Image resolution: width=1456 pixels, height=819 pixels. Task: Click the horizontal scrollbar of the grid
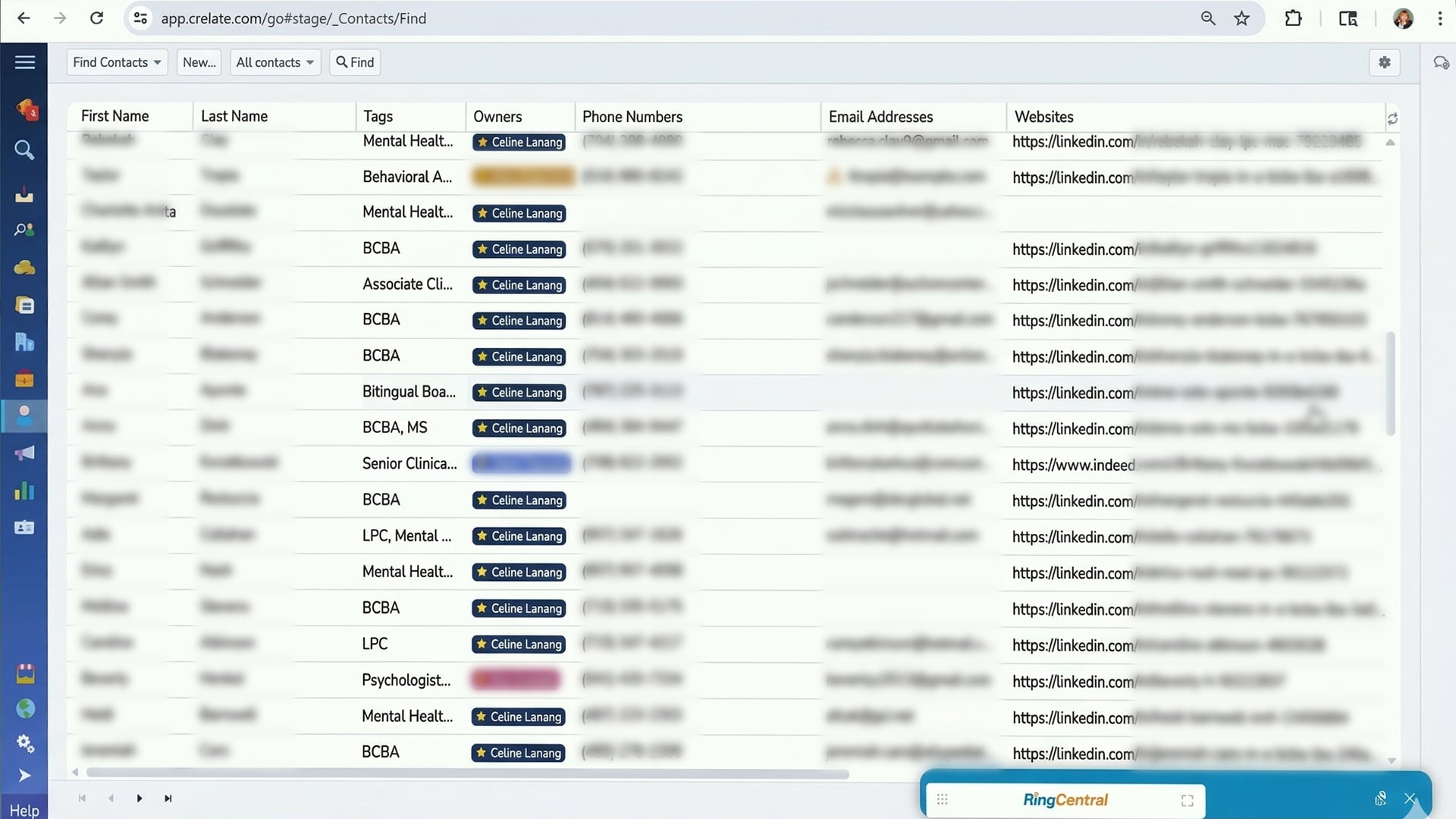[467, 773]
